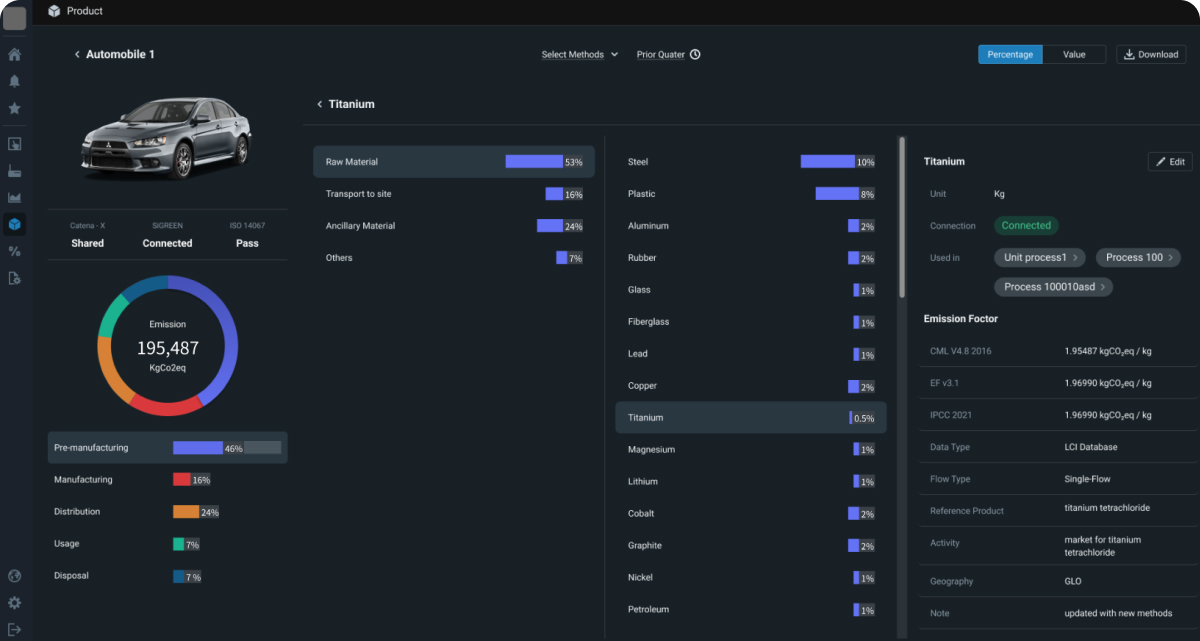Select Cobalt in materials list
This screenshot has width=1200, height=641.
(751, 514)
